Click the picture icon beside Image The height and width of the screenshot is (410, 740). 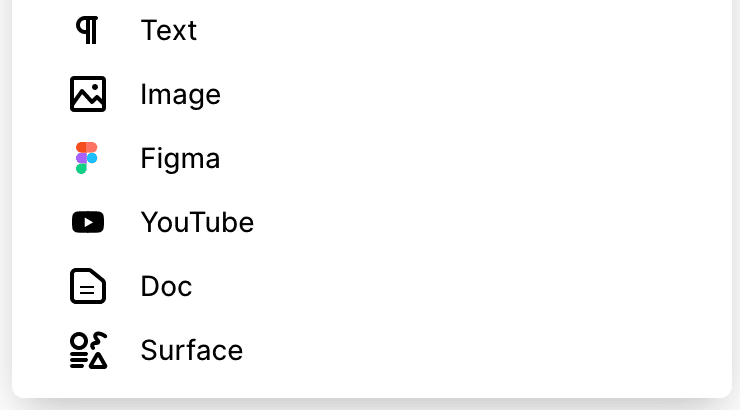(x=88, y=94)
